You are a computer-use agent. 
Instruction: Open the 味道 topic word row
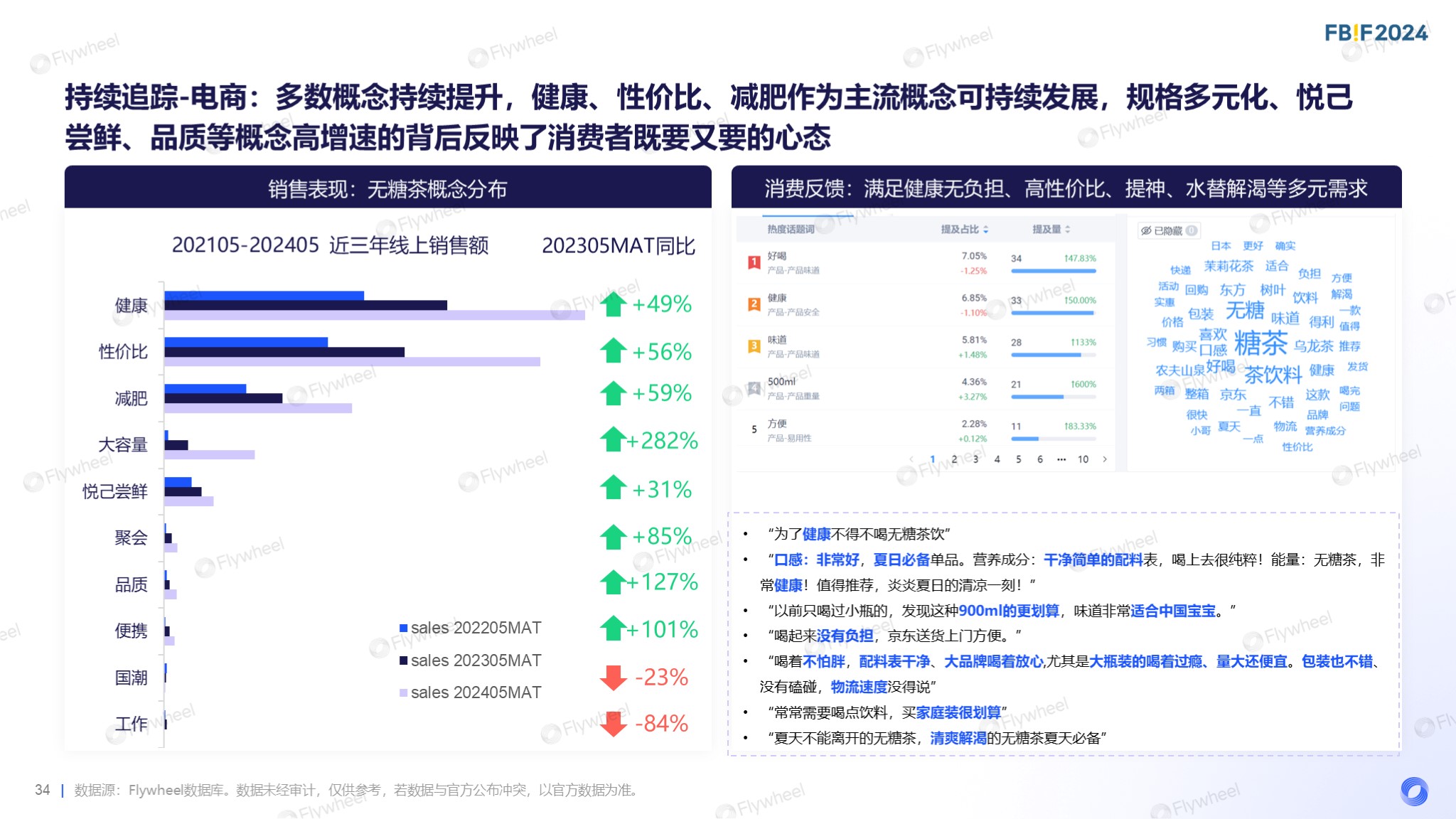(x=926, y=346)
